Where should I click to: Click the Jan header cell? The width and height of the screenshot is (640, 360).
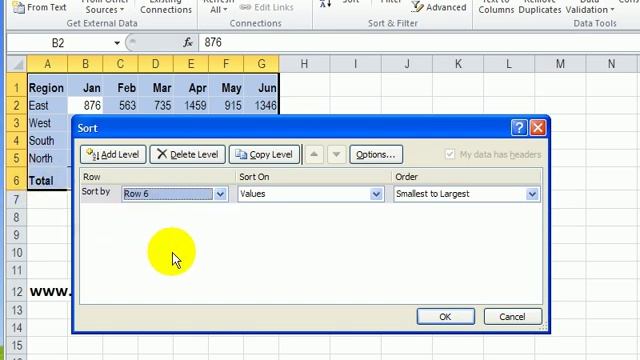point(85,88)
